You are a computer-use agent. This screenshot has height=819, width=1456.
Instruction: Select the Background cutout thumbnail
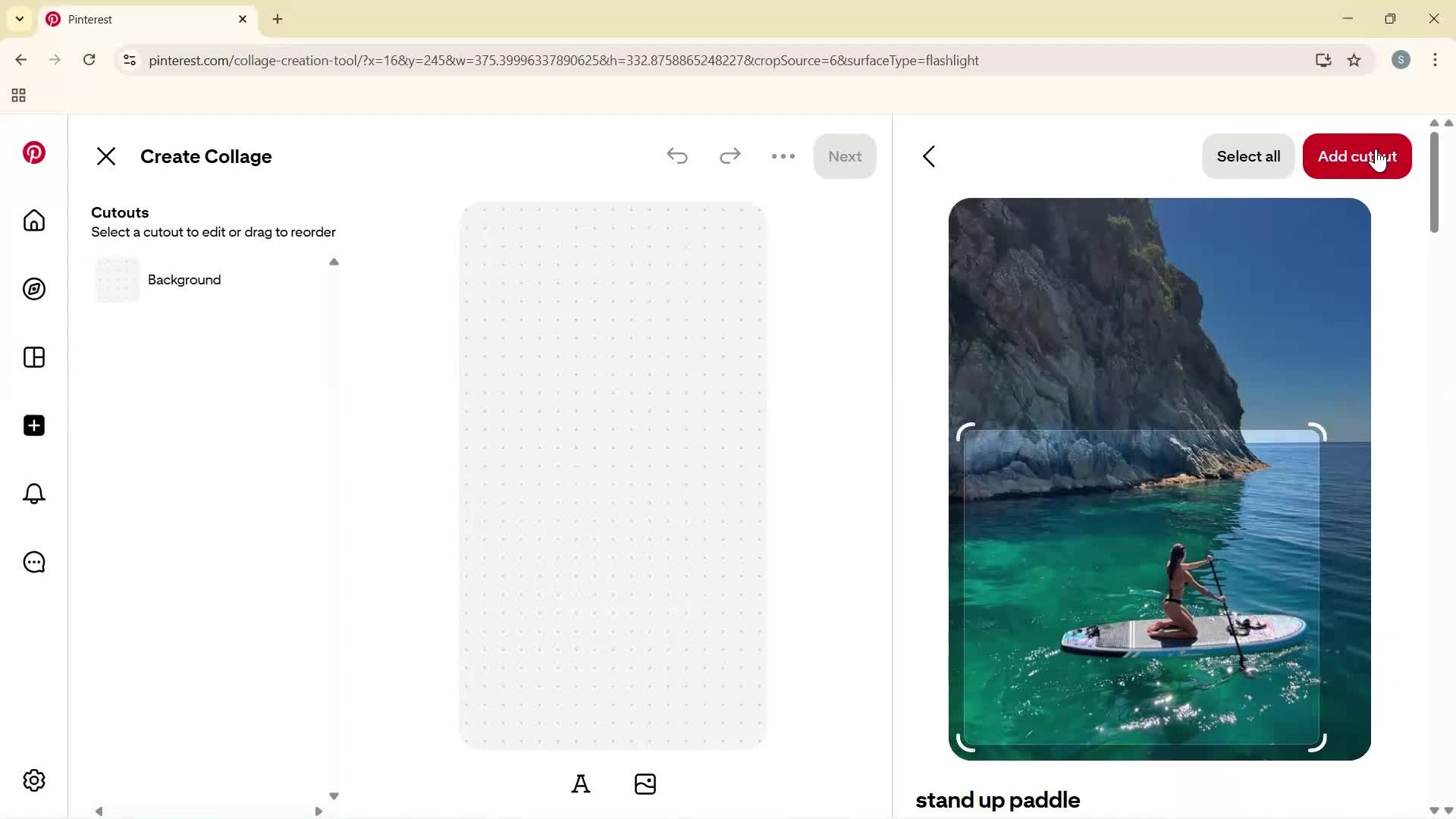(x=115, y=280)
